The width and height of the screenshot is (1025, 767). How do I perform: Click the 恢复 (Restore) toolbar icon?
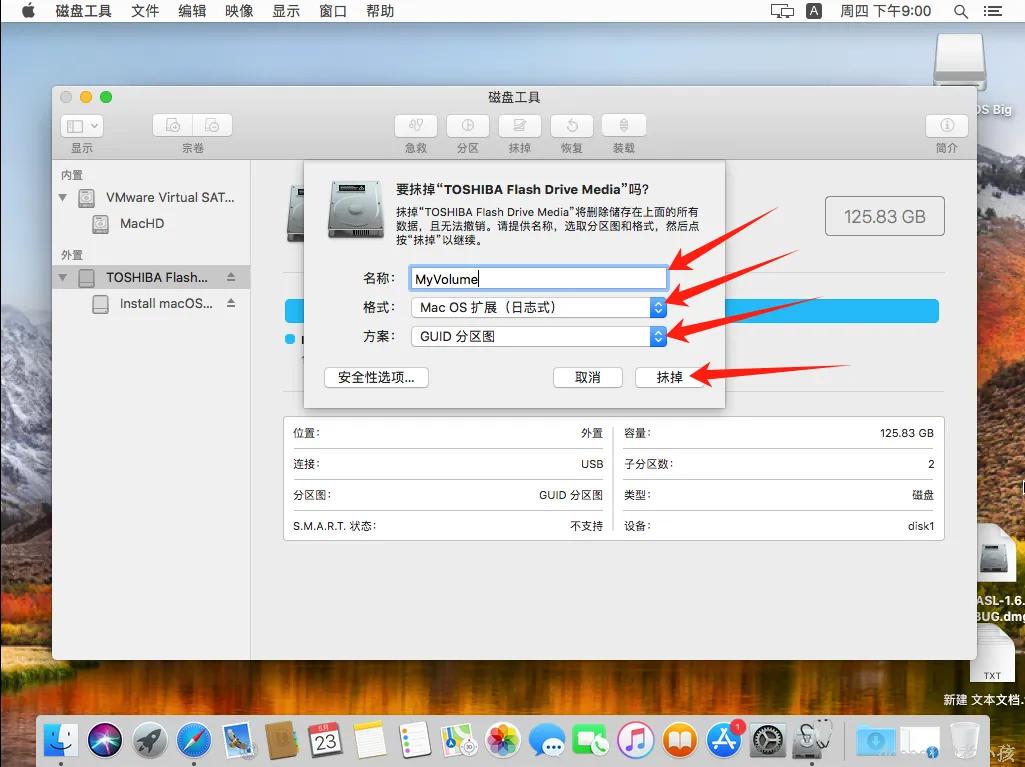point(572,126)
